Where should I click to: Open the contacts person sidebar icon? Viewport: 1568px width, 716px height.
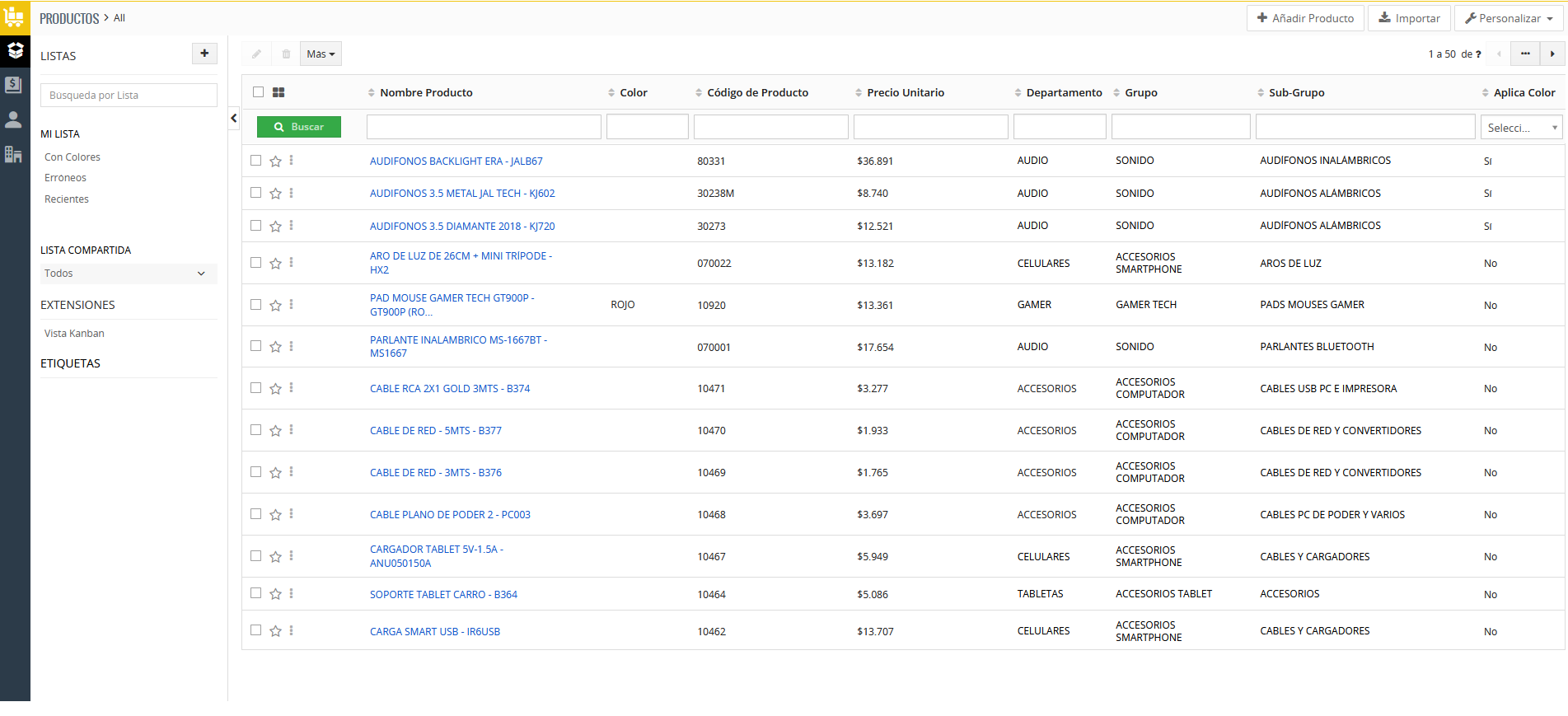[x=13, y=119]
